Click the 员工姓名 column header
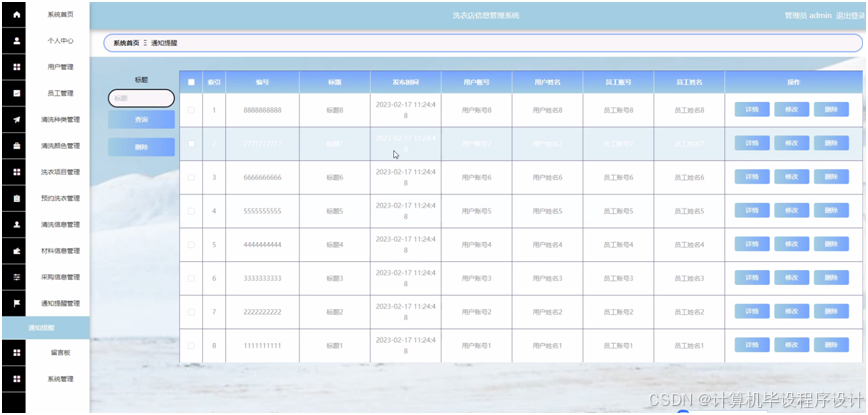The height and width of the screenshot is (415, 868). click(689, 82)
